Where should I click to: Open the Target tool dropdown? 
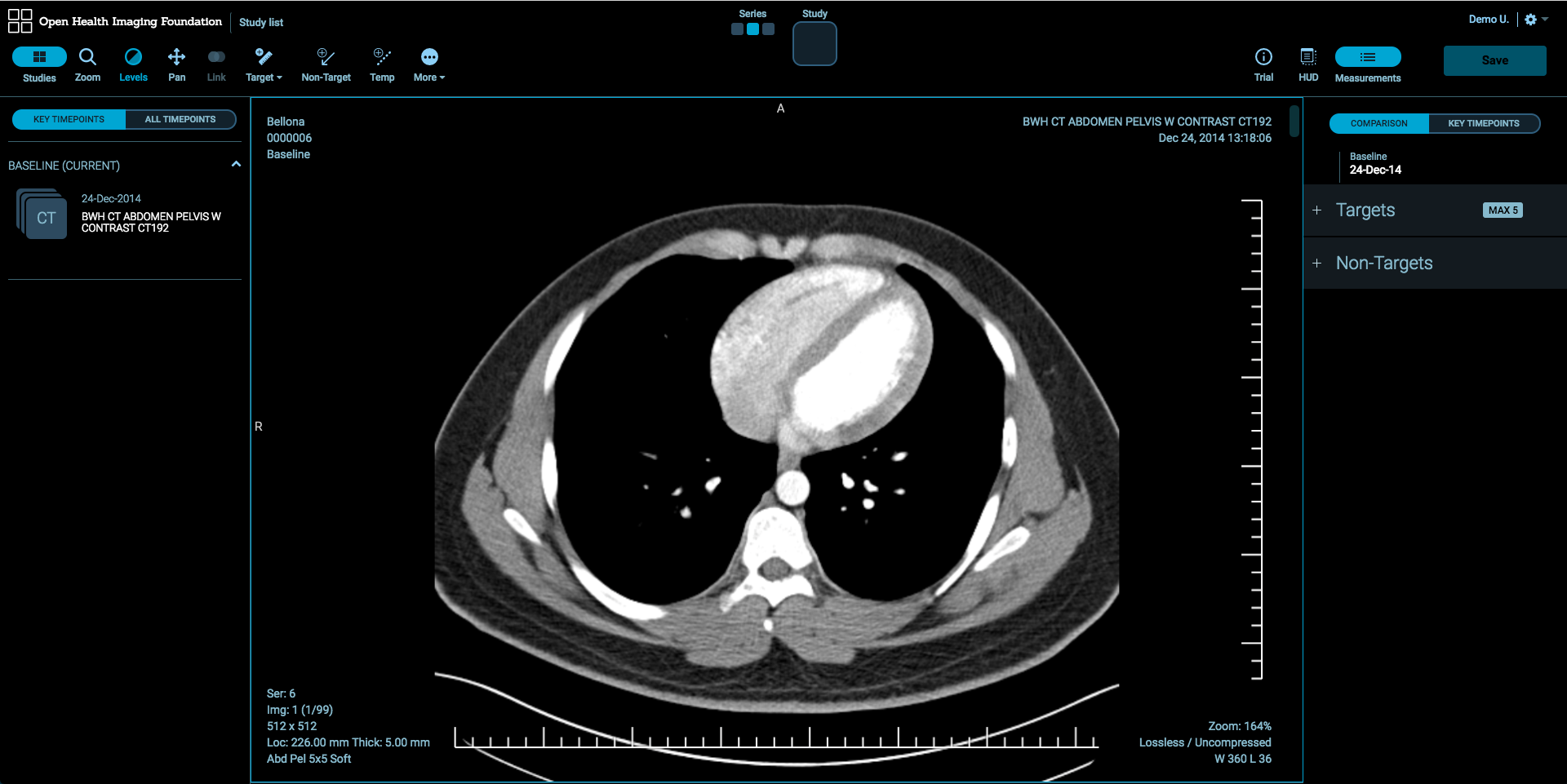263,64
